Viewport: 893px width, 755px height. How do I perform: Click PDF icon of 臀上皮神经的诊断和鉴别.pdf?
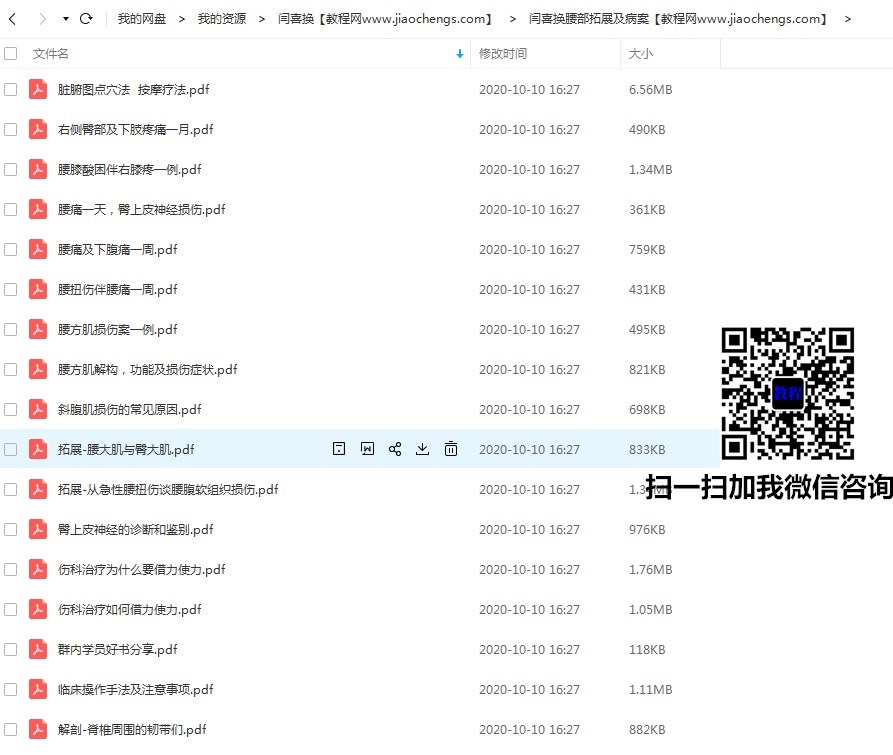[38, 530]
